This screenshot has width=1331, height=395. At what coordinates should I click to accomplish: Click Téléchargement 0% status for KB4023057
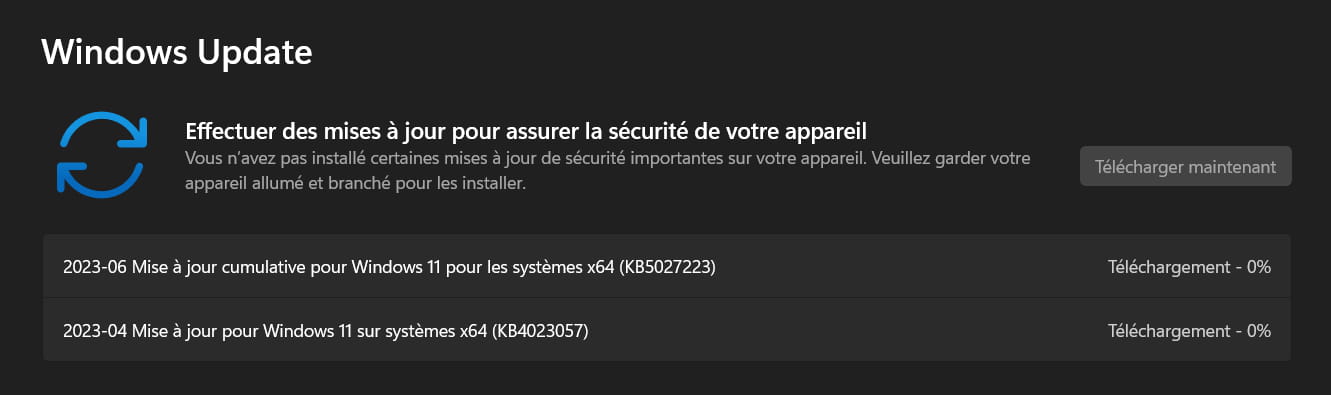pyautogui.click(x=1189, y=330)
